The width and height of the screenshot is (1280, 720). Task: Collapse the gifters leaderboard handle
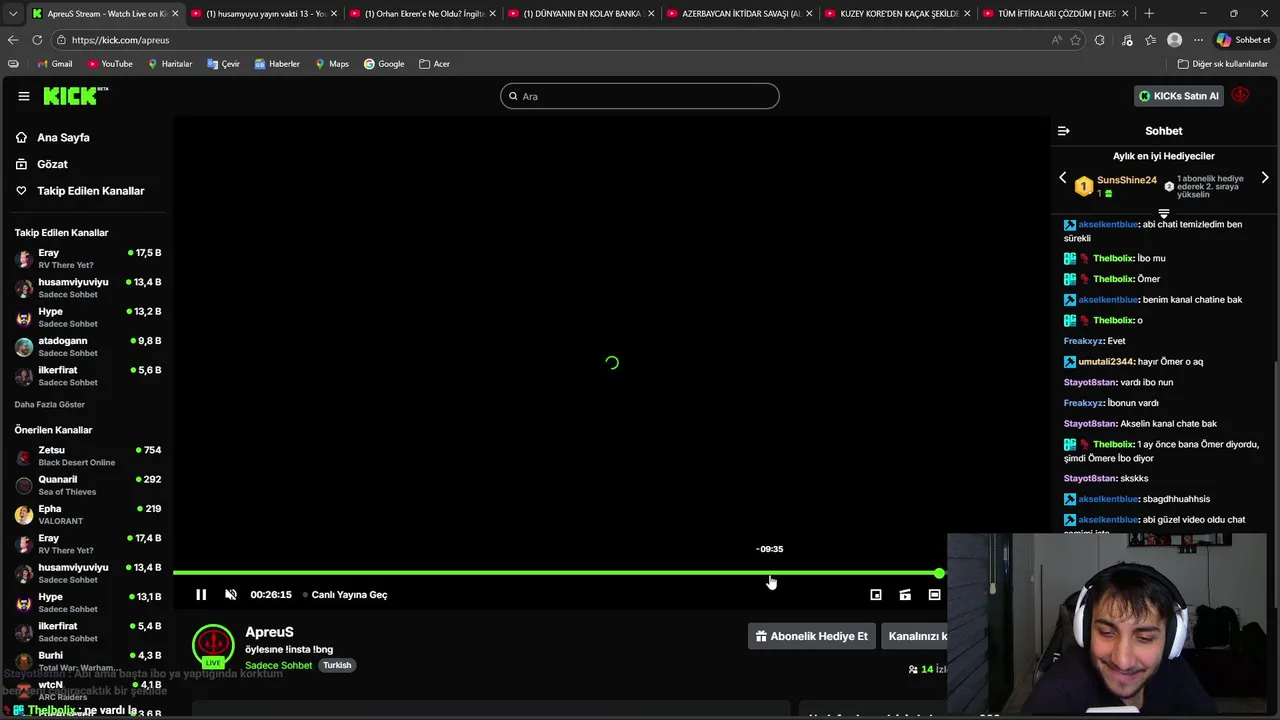click(1164, 214)
